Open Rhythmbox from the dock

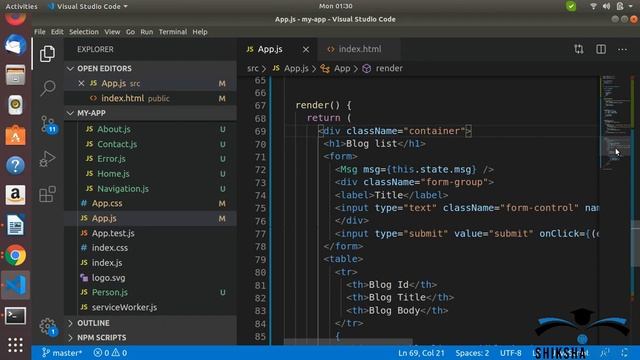coord(15,105)
